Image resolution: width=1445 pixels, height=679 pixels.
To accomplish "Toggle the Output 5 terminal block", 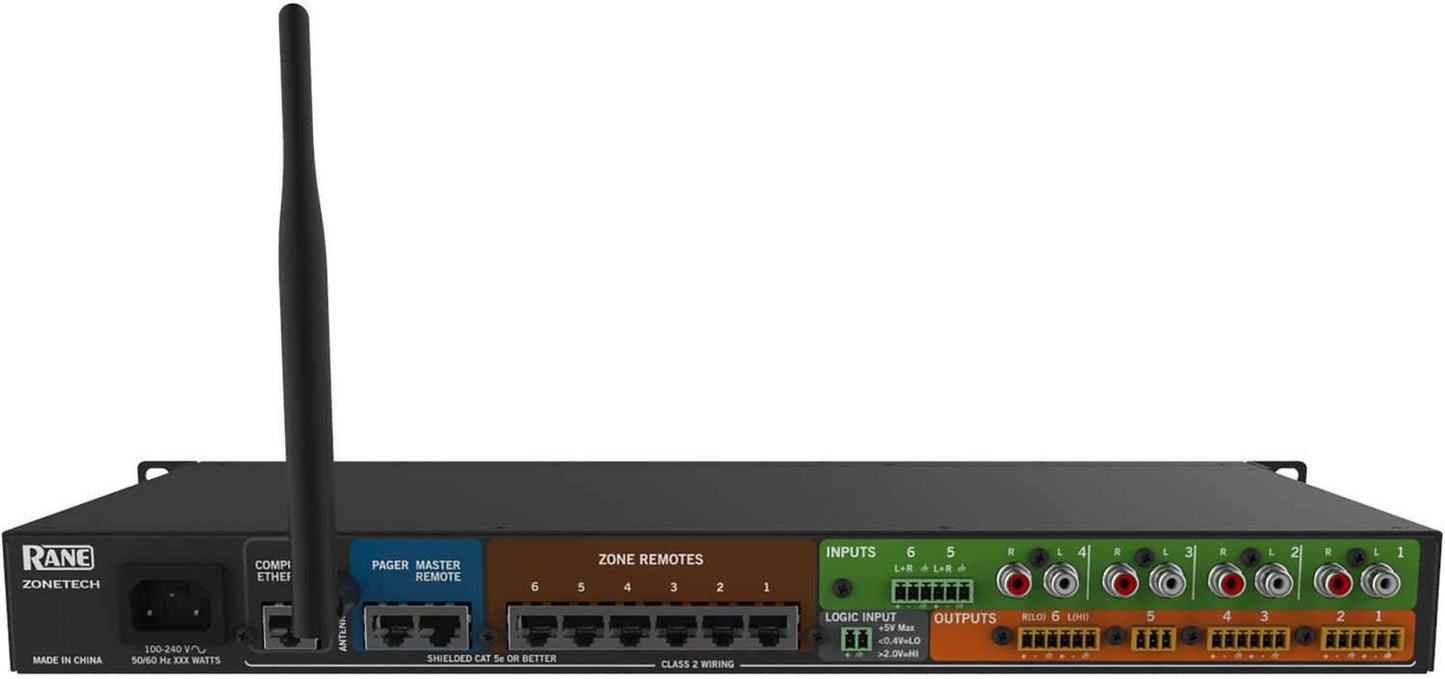I will pos(1153,639).
